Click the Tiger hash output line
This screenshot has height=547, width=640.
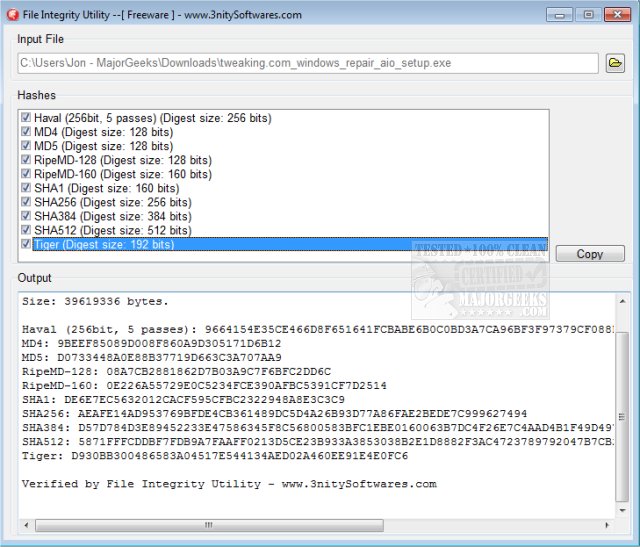[x=215, y=456]
